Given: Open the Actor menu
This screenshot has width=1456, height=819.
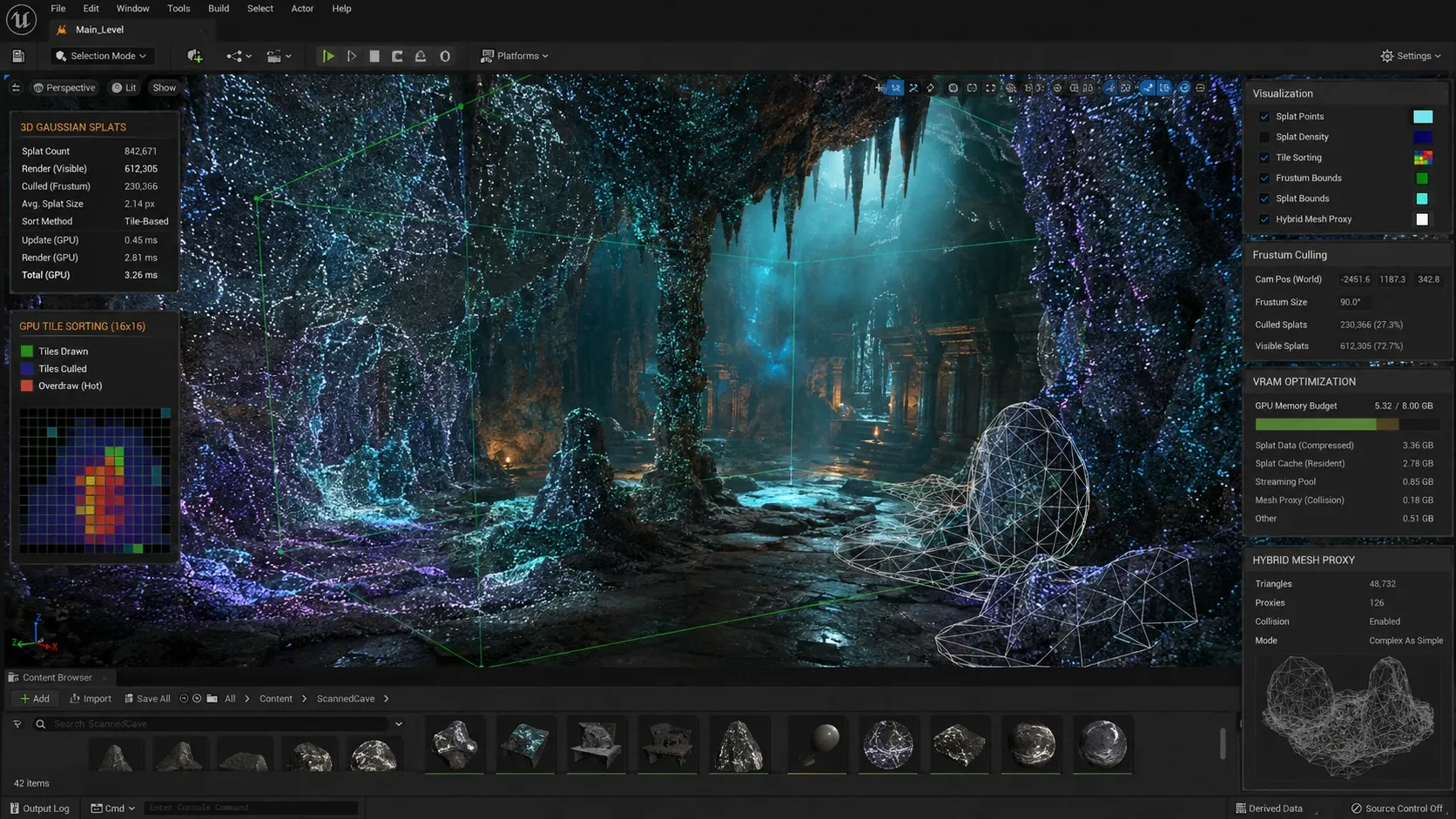Looking at the screenshot, I should point(302,9).
